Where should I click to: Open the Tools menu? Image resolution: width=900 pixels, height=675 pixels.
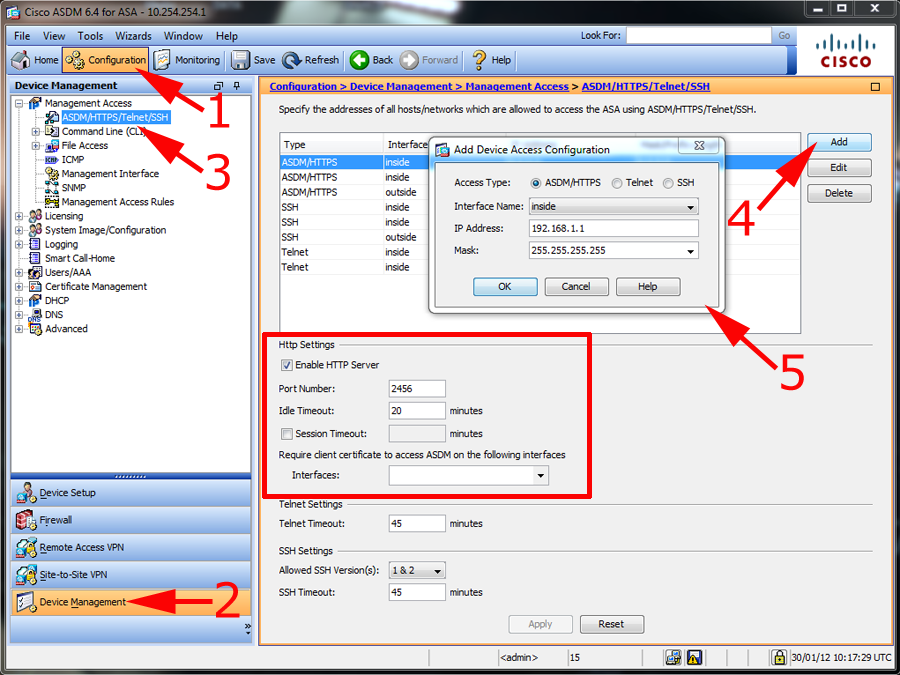point(90,36)
